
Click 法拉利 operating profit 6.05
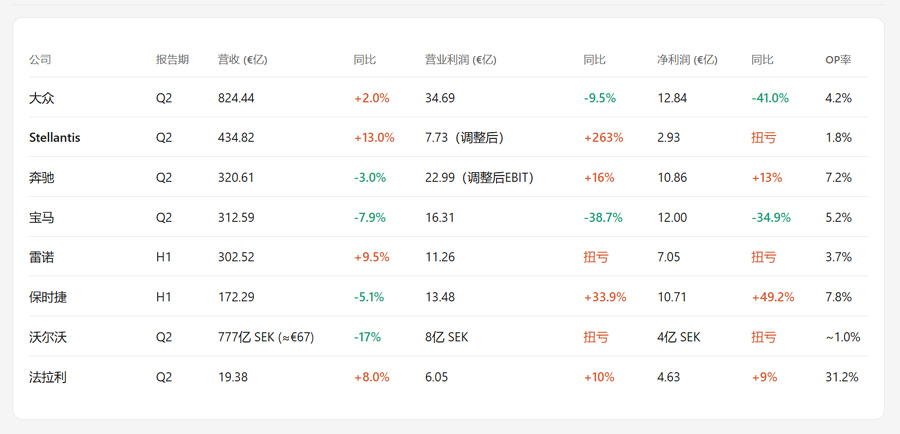[x=437, y=377]
